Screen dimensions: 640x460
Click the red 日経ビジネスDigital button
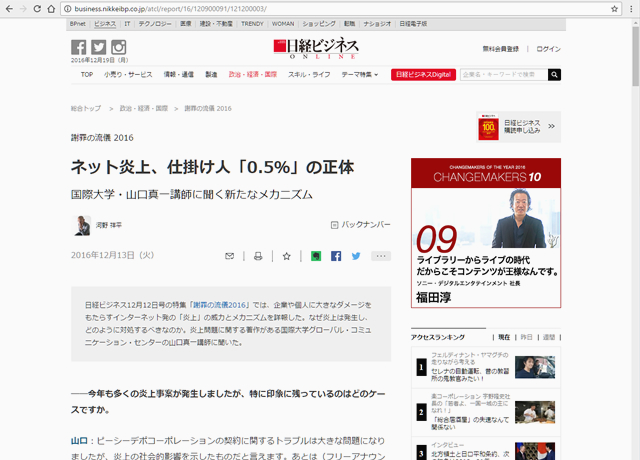coord(423,75)
